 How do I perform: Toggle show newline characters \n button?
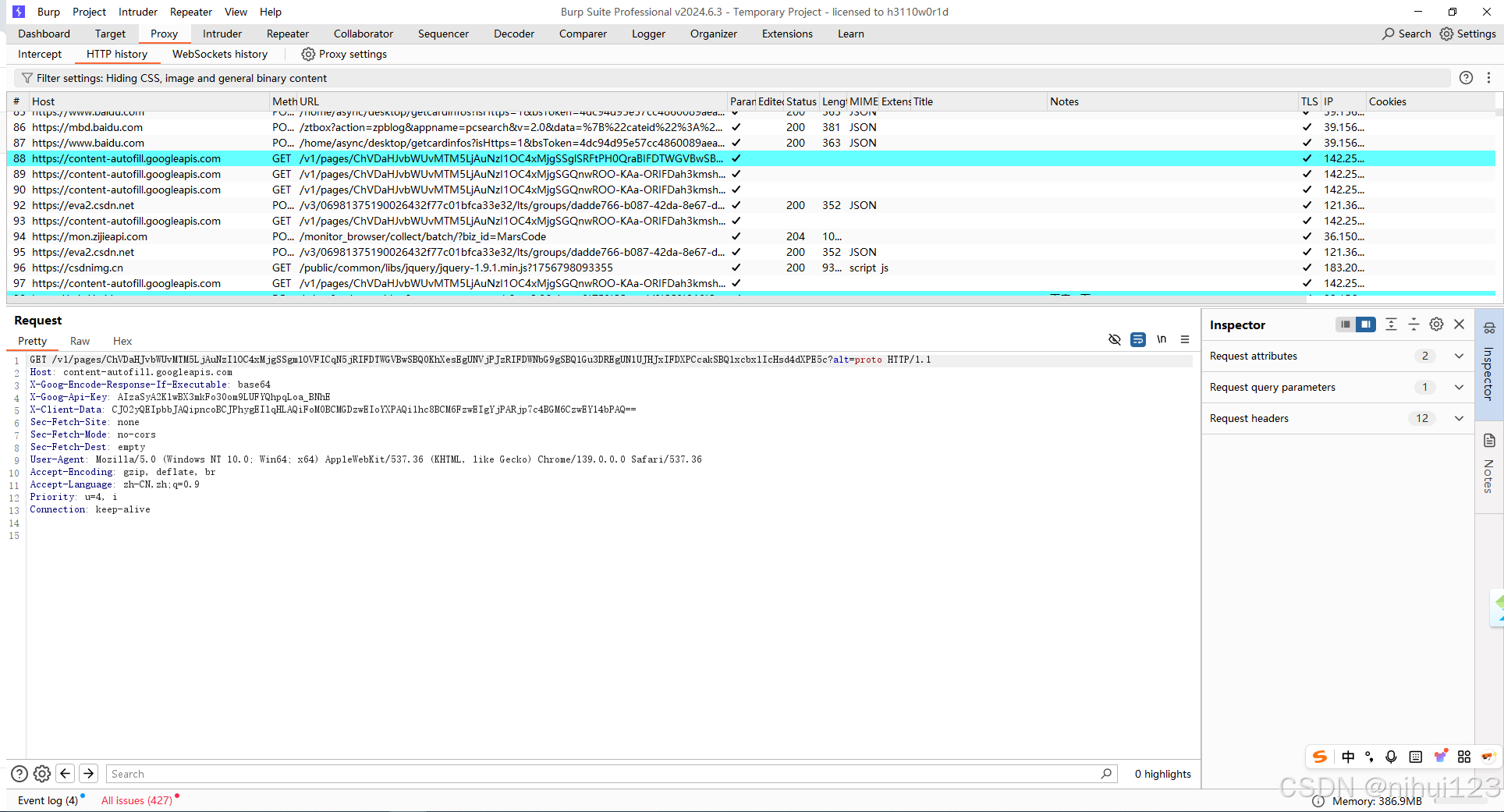click(1162, 339)
